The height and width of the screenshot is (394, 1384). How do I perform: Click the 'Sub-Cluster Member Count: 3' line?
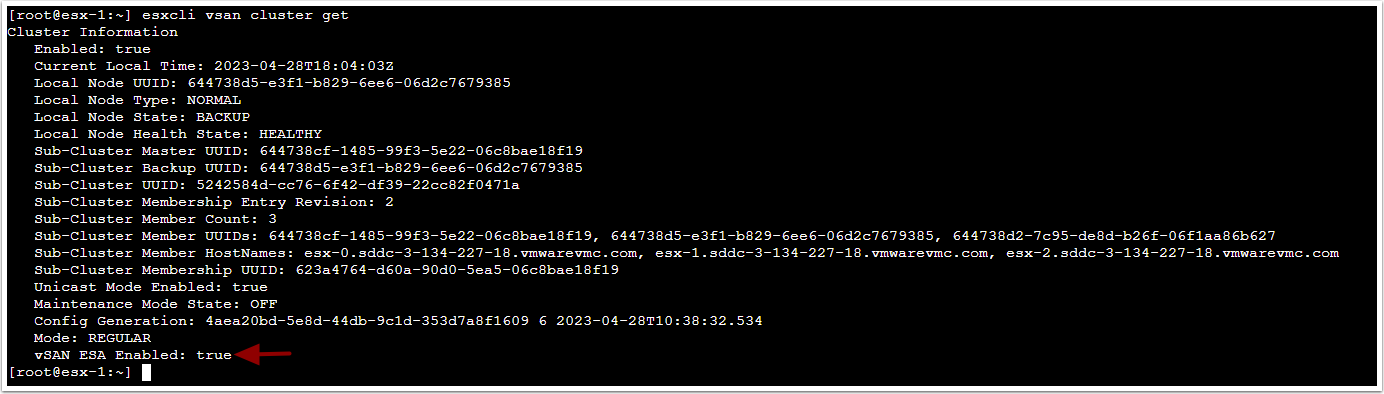click(156, 219)
